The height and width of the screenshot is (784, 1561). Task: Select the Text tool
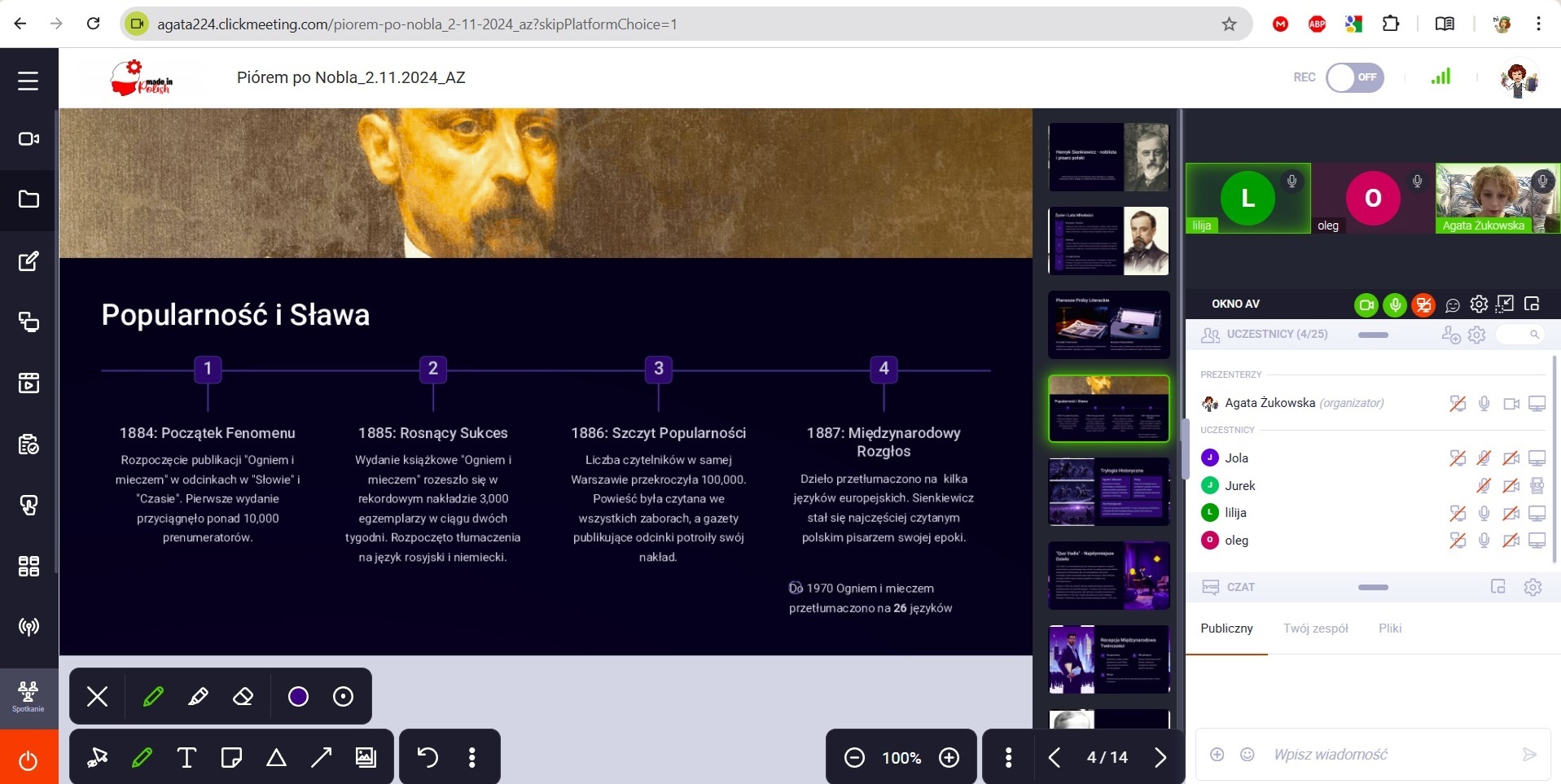186,758
